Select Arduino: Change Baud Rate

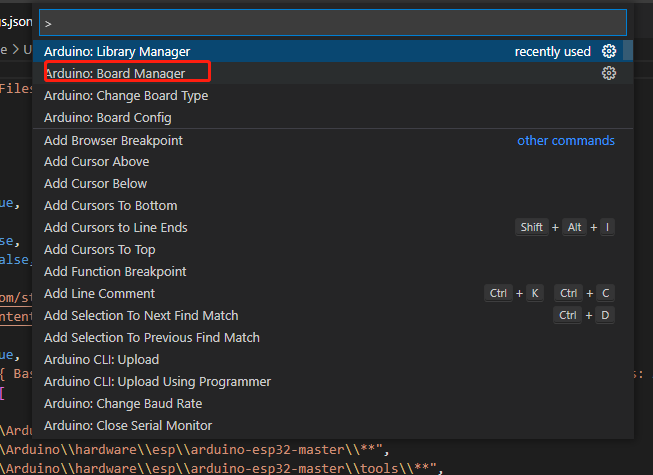[x=123, y=404]
